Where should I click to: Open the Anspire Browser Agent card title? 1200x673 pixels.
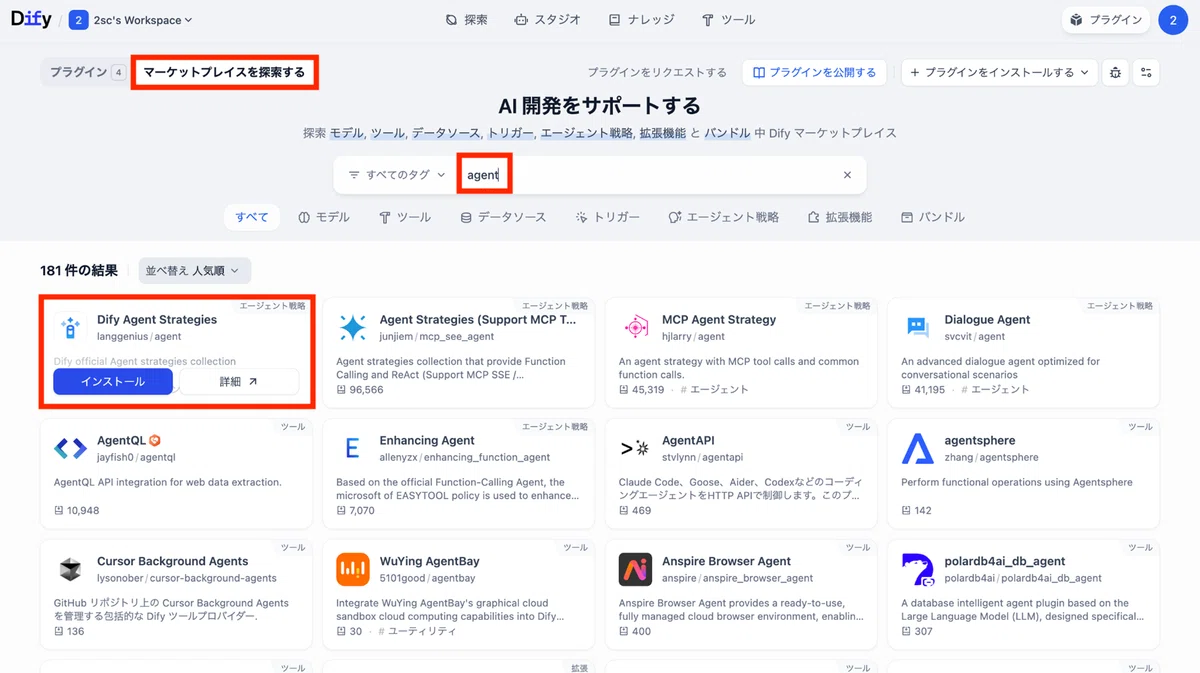point(727,561)
